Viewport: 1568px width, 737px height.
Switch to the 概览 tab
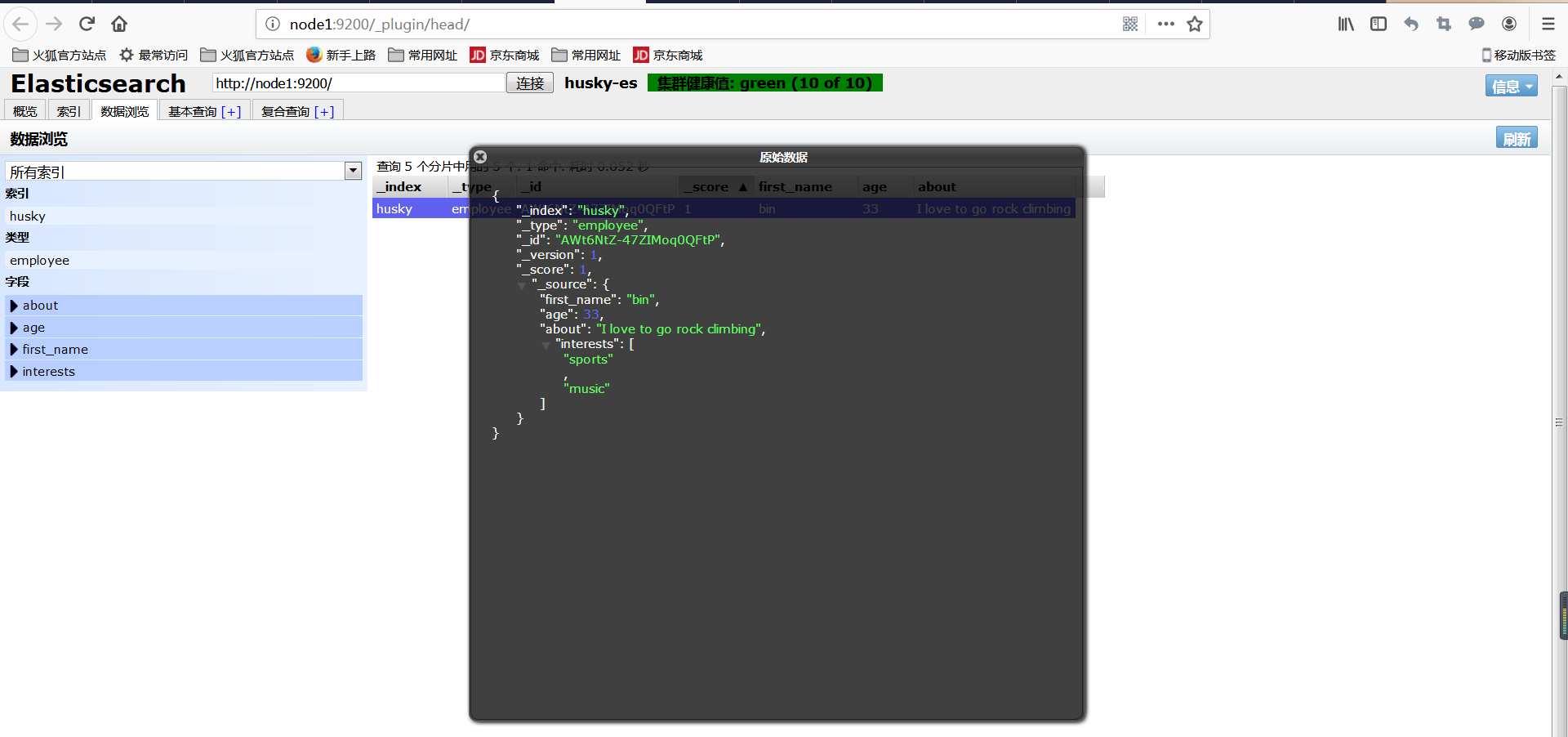coord(25,111)
